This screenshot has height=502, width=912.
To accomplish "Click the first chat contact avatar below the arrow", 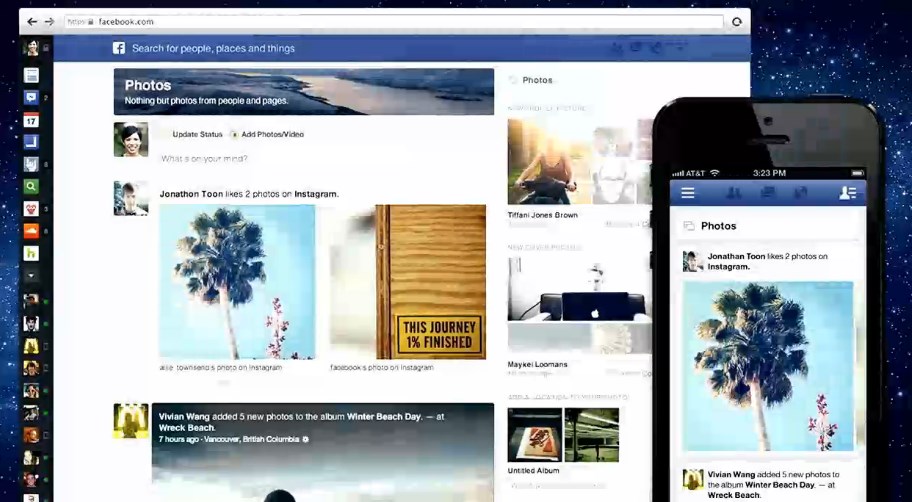I will coord(31,301).
